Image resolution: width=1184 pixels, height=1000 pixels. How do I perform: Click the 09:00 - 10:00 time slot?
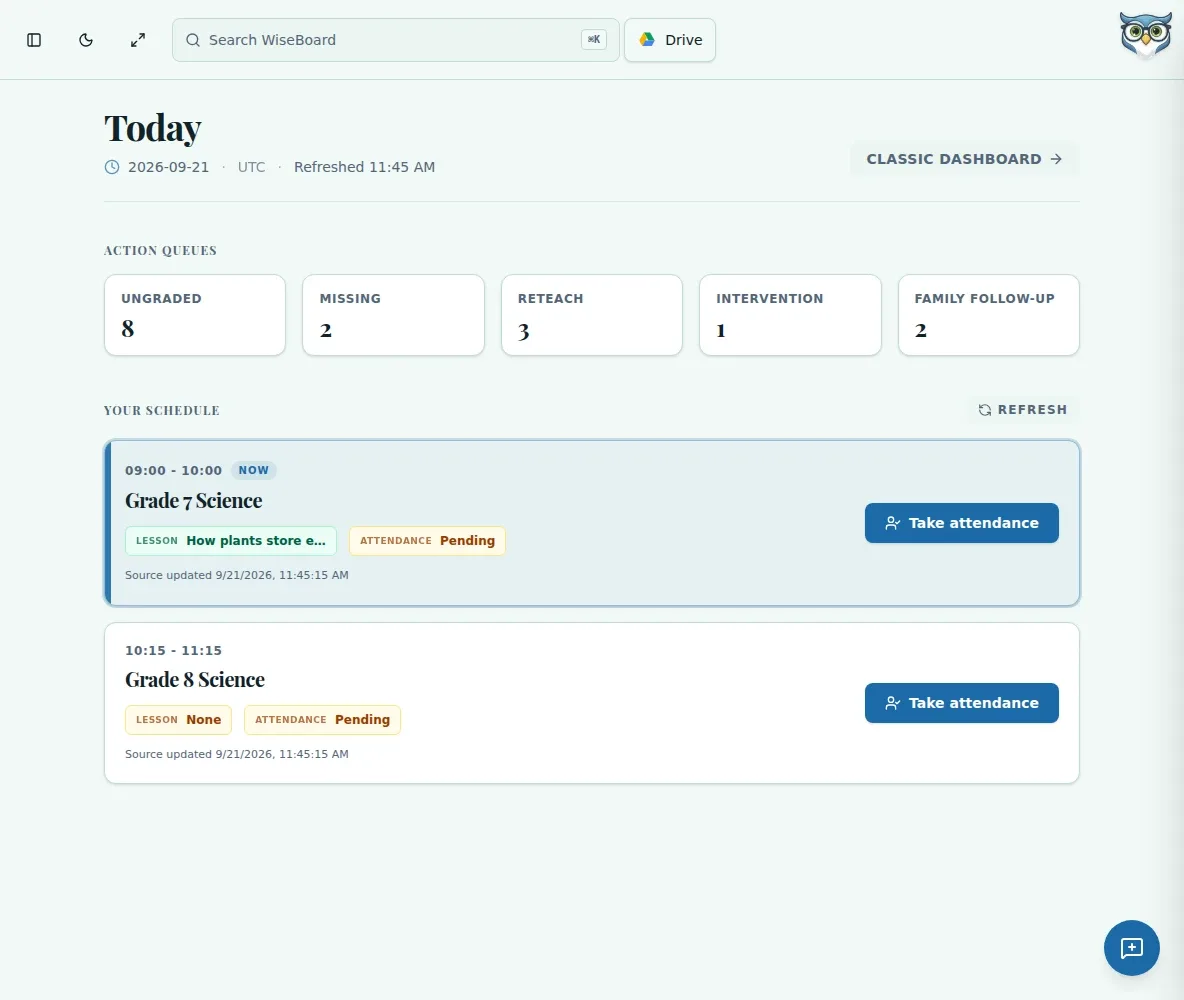pyautogui.click(x=174, y=471)
